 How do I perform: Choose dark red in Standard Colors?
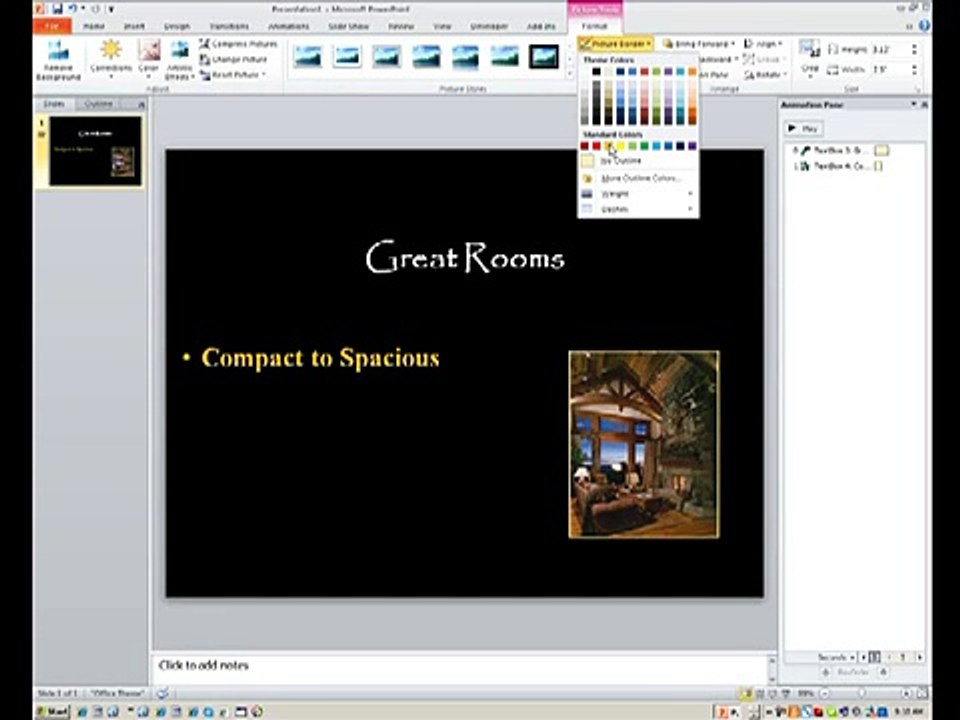click(x=584, y=146)
